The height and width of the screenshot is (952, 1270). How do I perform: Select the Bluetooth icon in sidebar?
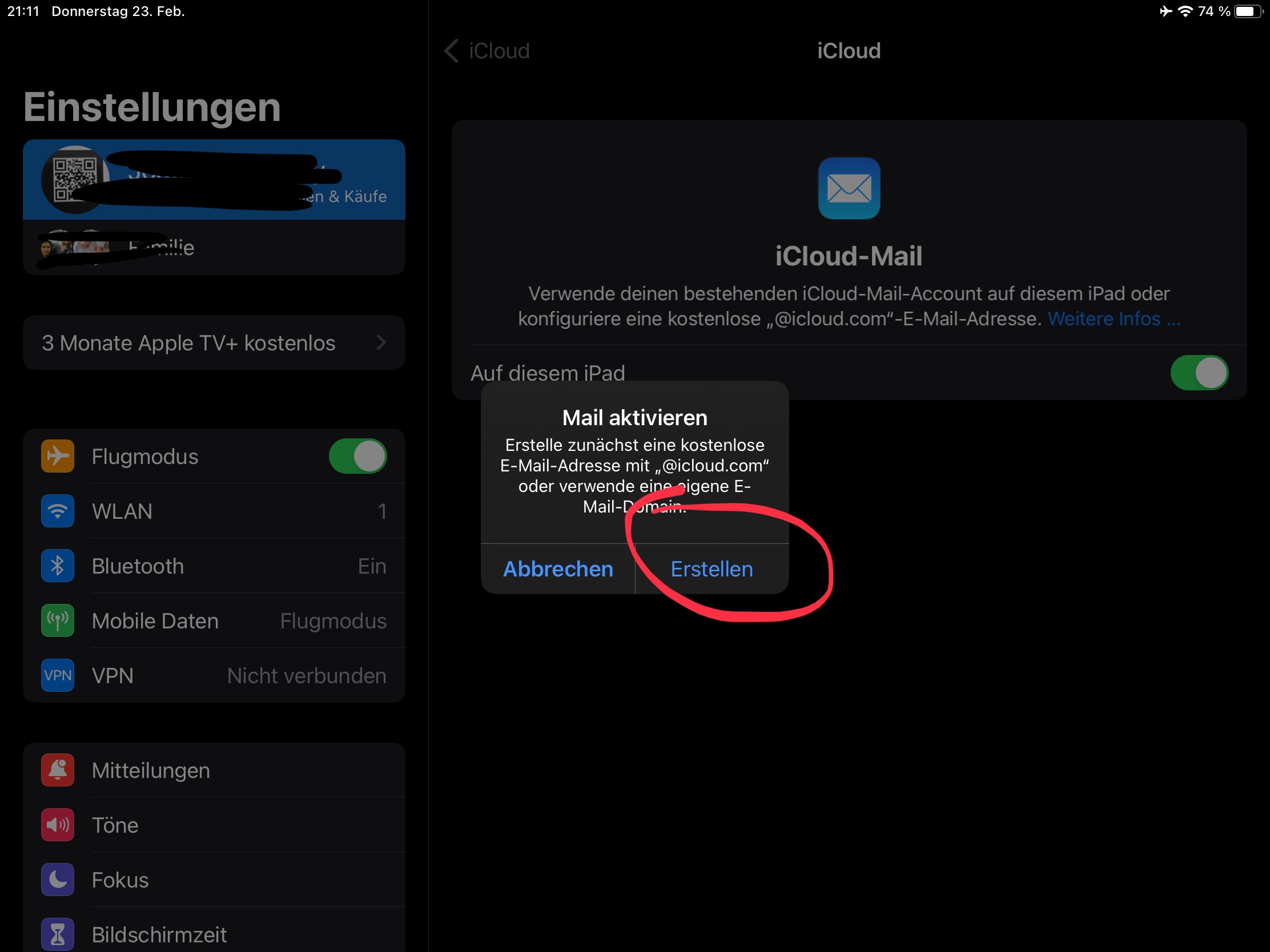coord(58,566)
